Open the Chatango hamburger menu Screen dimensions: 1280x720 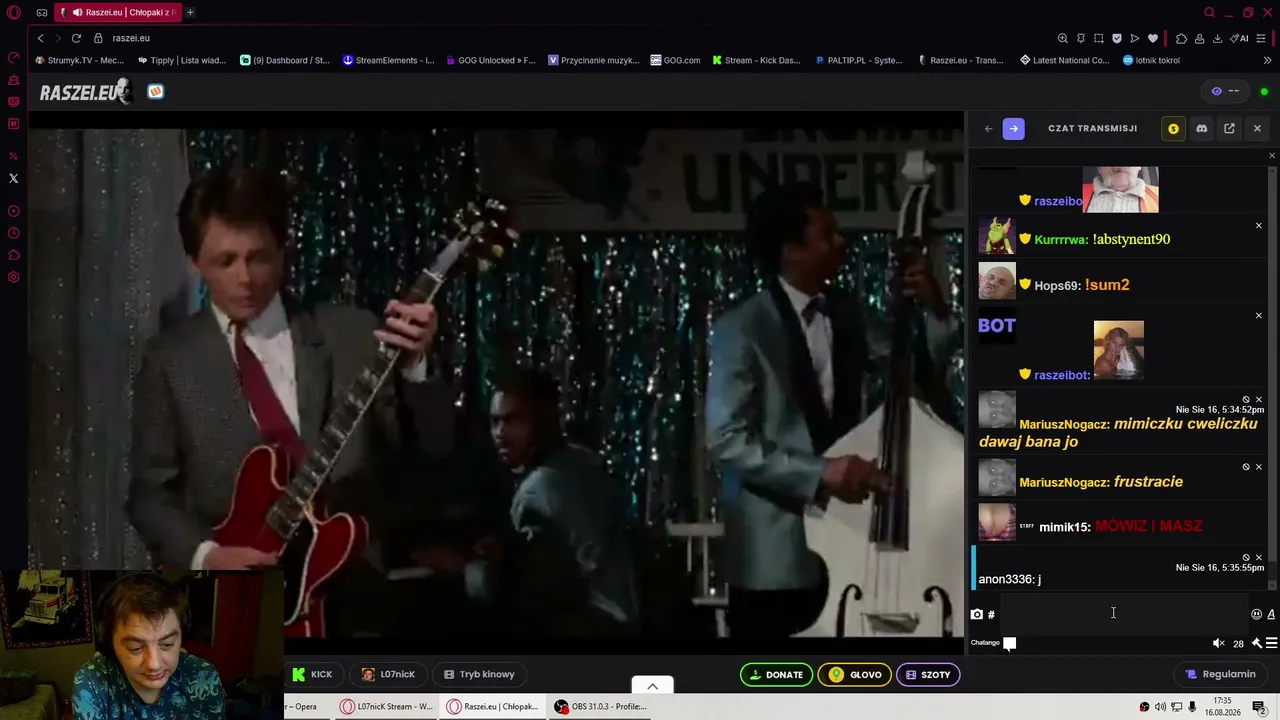pyautogui.click(x=1271, y=643)
